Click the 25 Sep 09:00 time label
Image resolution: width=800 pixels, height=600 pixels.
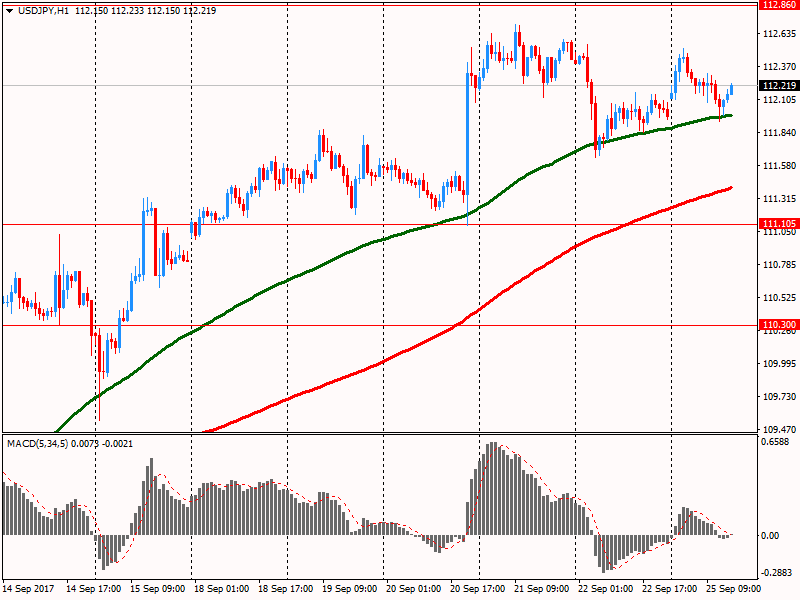733,589
